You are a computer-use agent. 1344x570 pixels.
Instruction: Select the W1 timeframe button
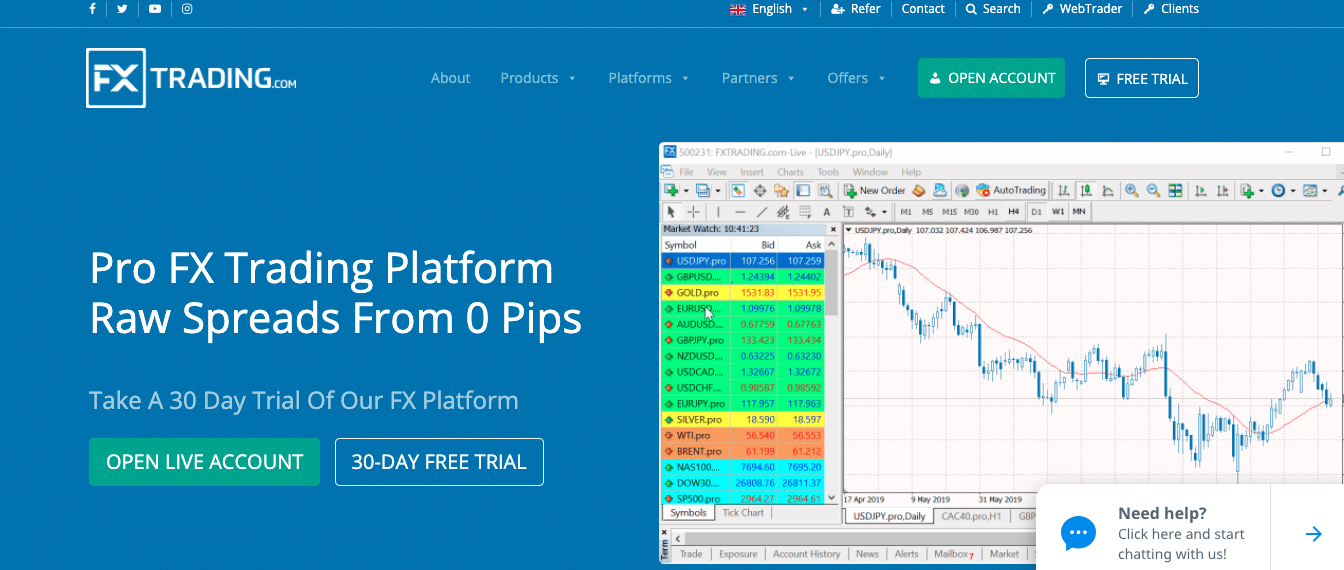point(1058,211)
